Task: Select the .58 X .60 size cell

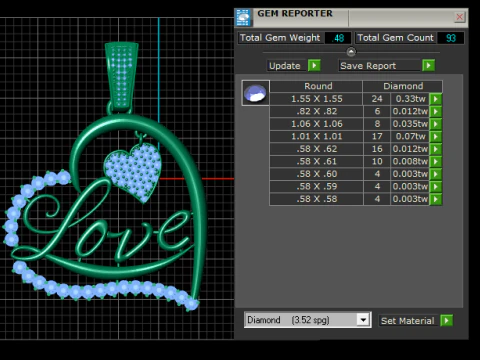Action: [316, 174]
